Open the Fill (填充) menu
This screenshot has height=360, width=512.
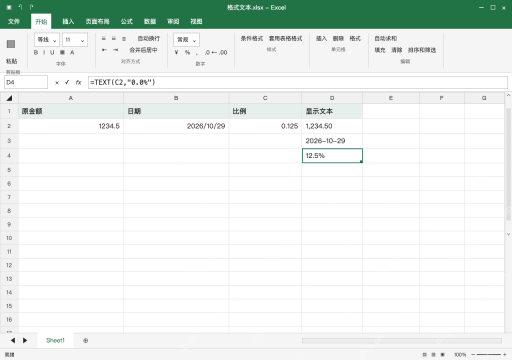380,50
